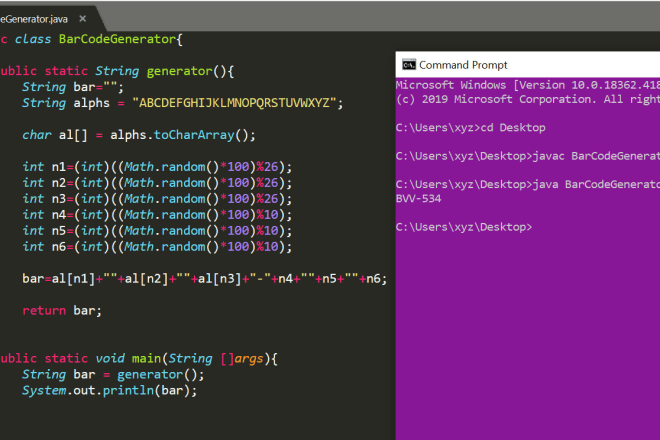Close the eGenerator.java editor tab
The height and width of the screenshot is (440, 660).
tap(82, 19)
